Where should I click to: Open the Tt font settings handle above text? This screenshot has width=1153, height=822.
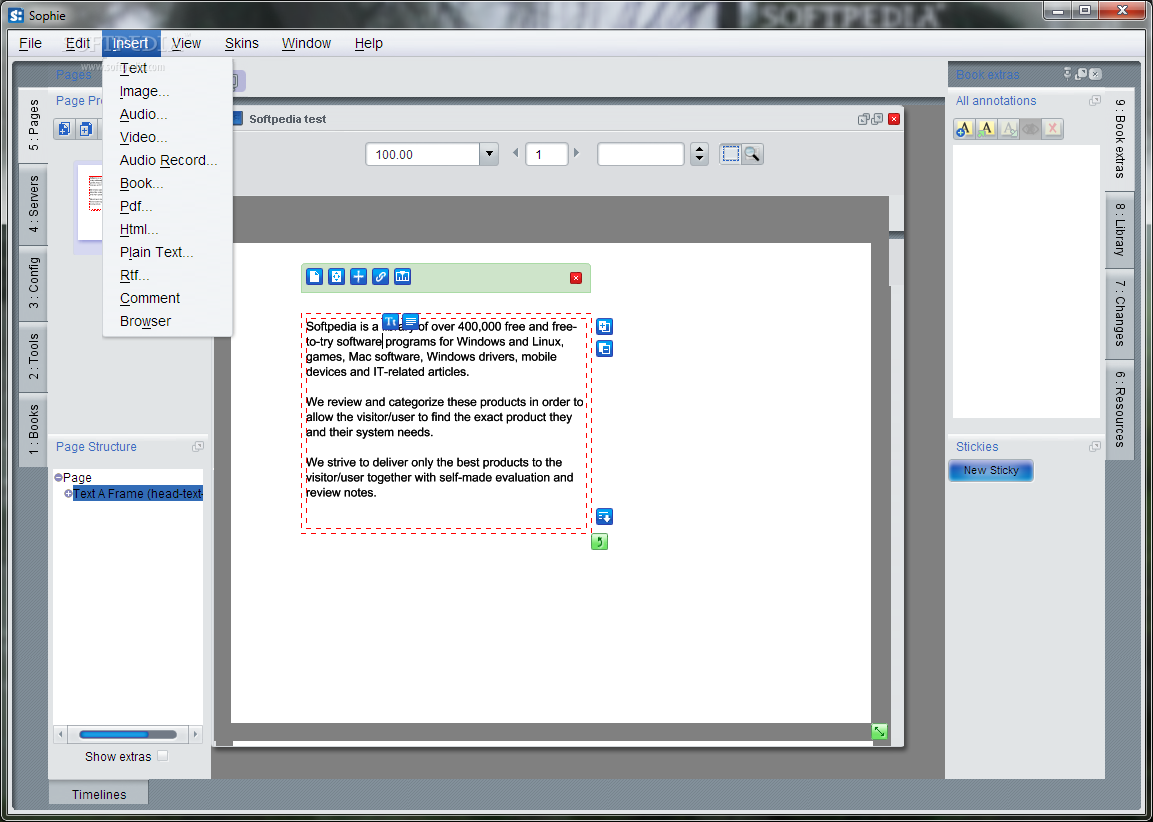point(390,321)
